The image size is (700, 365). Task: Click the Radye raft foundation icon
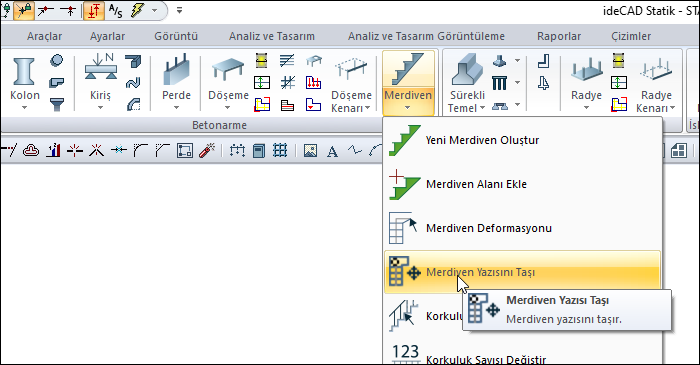pyautogui.click(x=586, y=71)
